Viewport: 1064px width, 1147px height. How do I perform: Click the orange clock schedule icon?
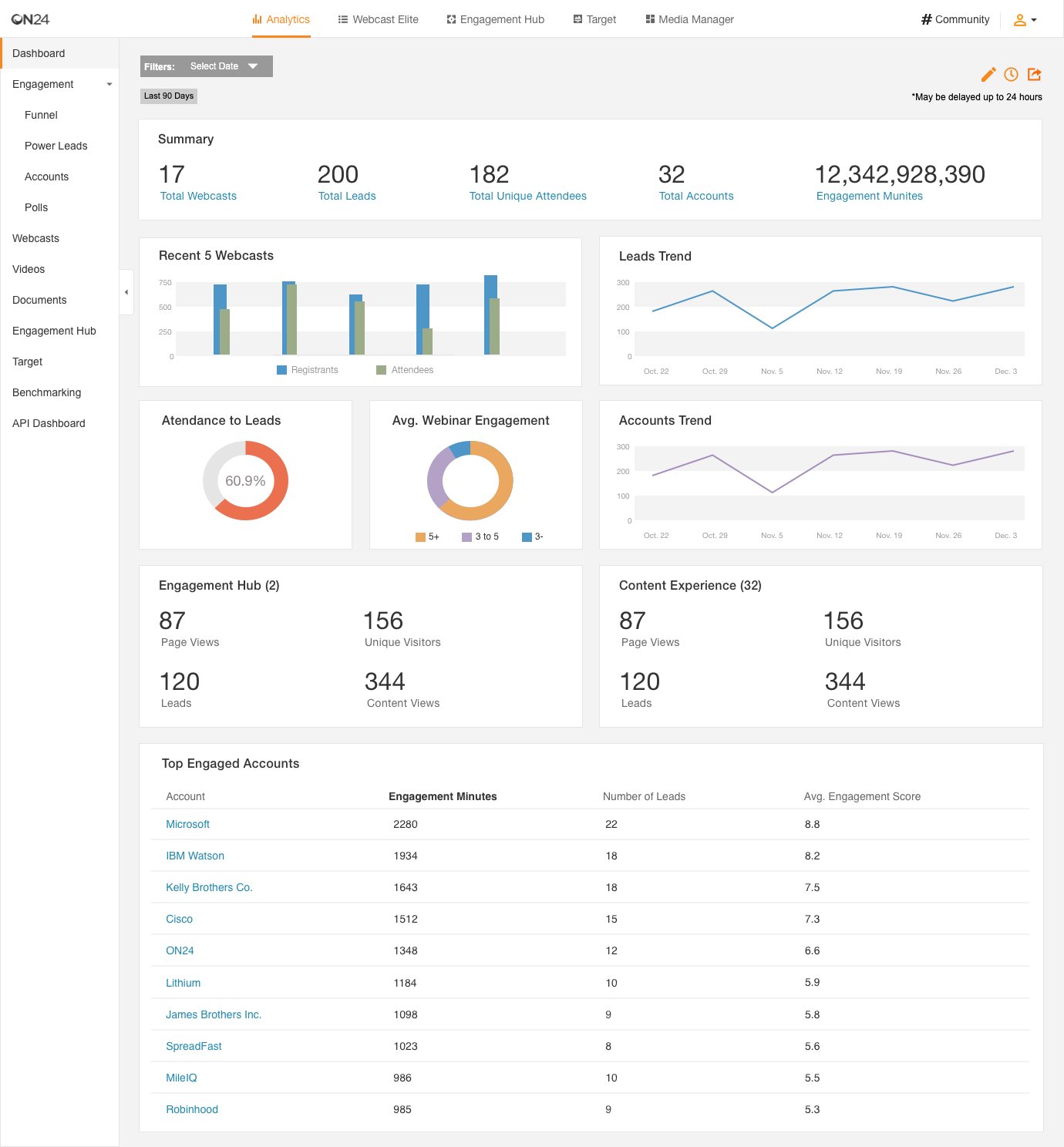point(1011,75)
